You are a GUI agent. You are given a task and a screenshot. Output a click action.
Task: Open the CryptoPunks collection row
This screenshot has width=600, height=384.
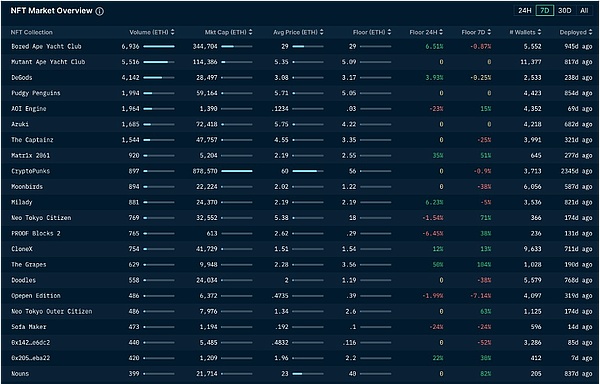300,171
